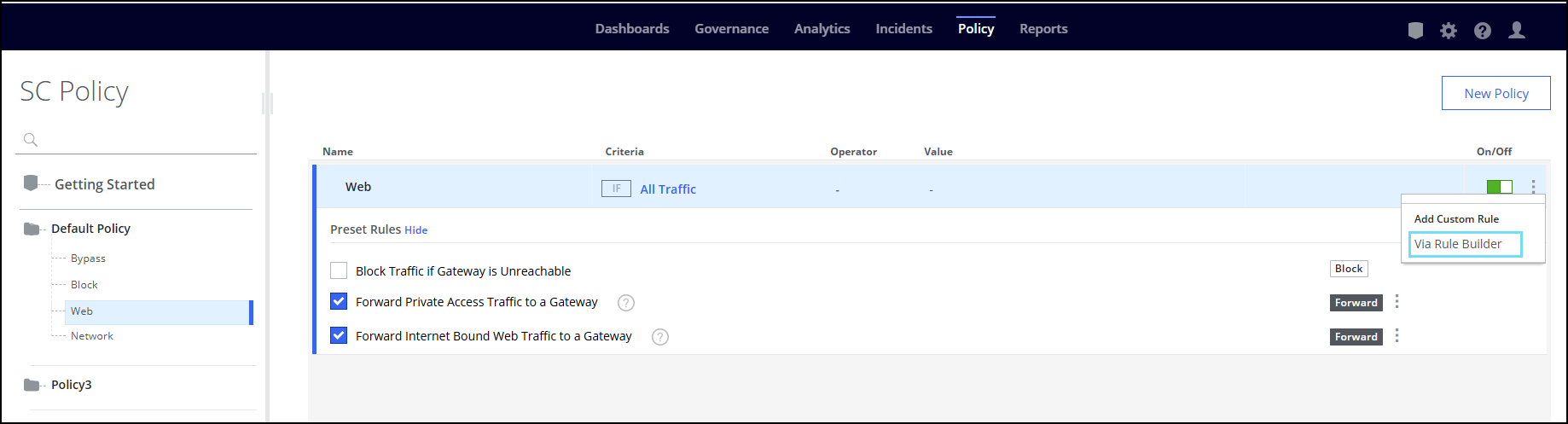The height and width of the screenshot is (424, 1568).
Task: Click help icon beside Forward Internet Bound Web Traffic
Action: (x=660, y=337)
